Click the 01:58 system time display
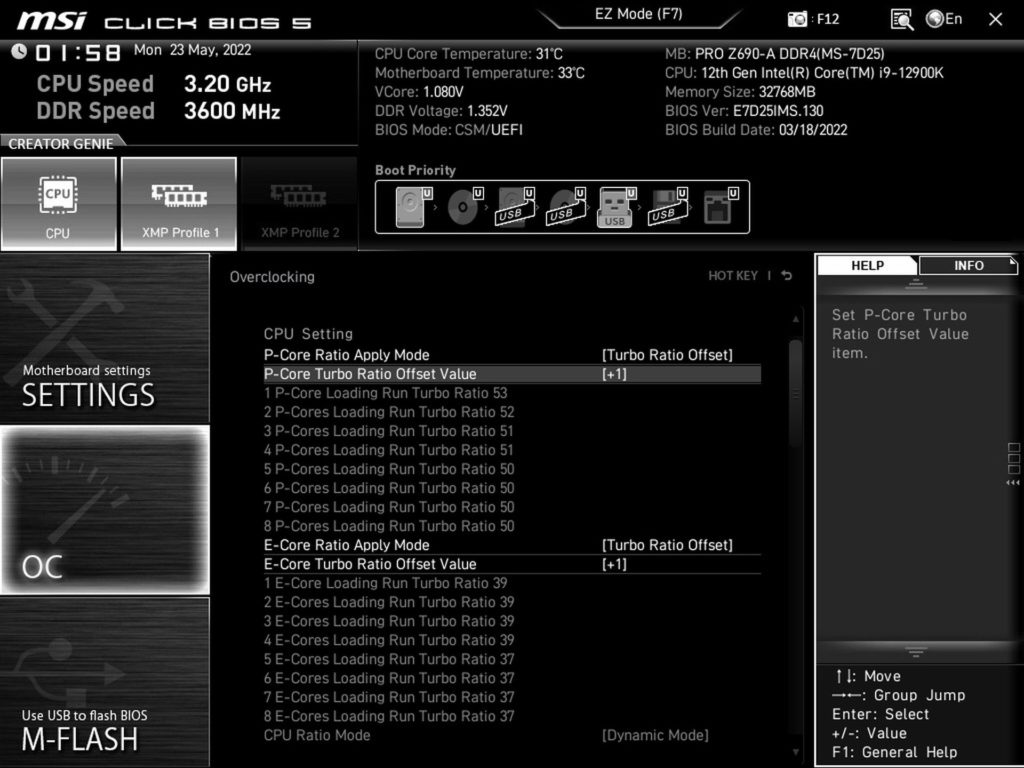This screenshot has width=1024, height=768. tap(78, 52)
